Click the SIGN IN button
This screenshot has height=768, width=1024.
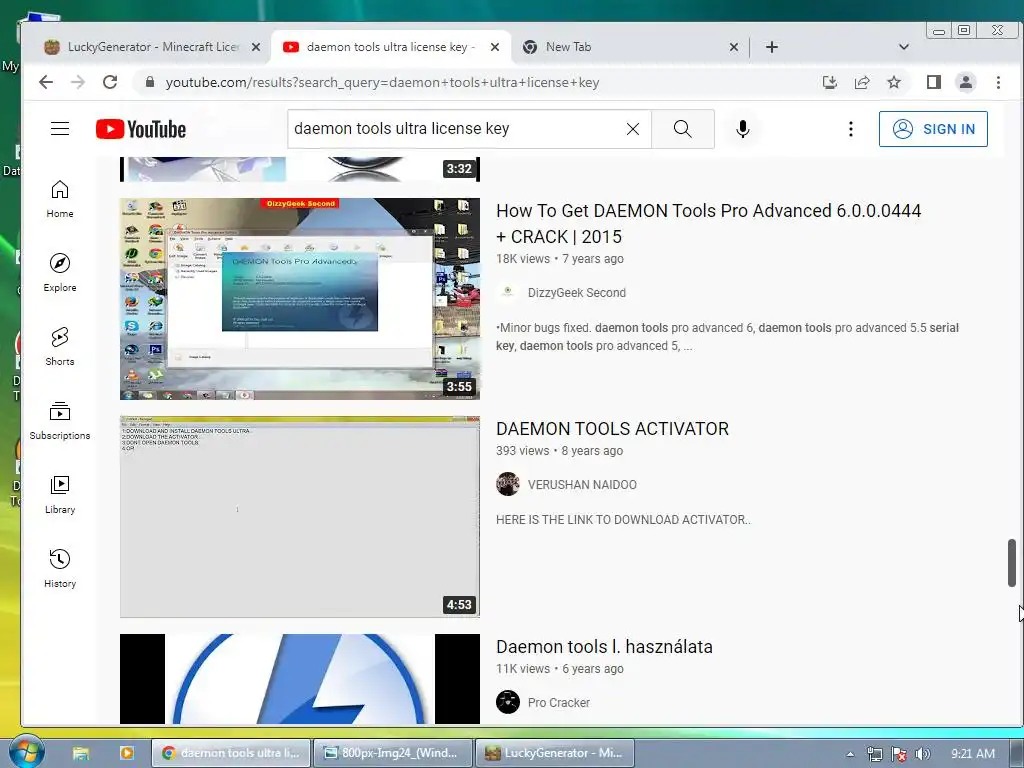(x=933, y=129)
